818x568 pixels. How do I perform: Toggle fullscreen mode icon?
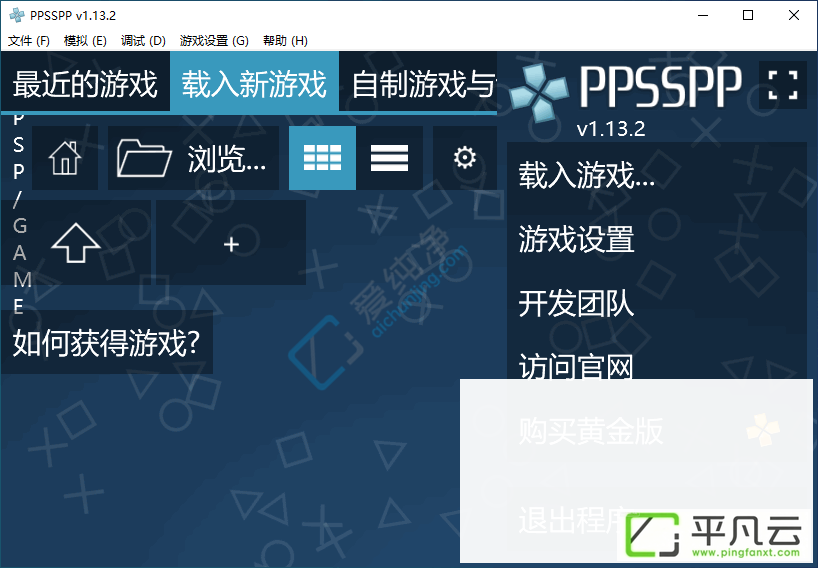coord(783,84)
